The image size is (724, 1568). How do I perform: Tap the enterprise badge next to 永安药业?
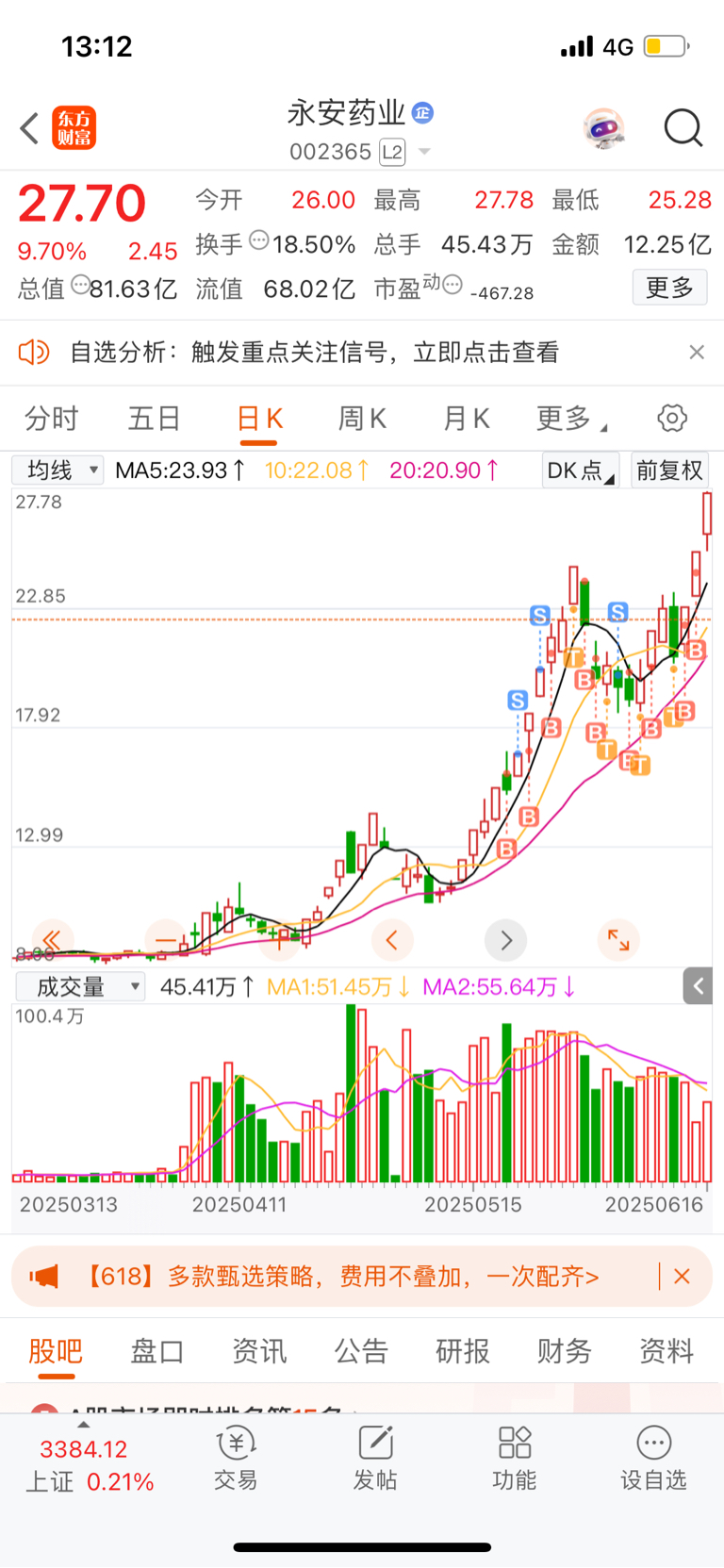(x=423, y=113)
